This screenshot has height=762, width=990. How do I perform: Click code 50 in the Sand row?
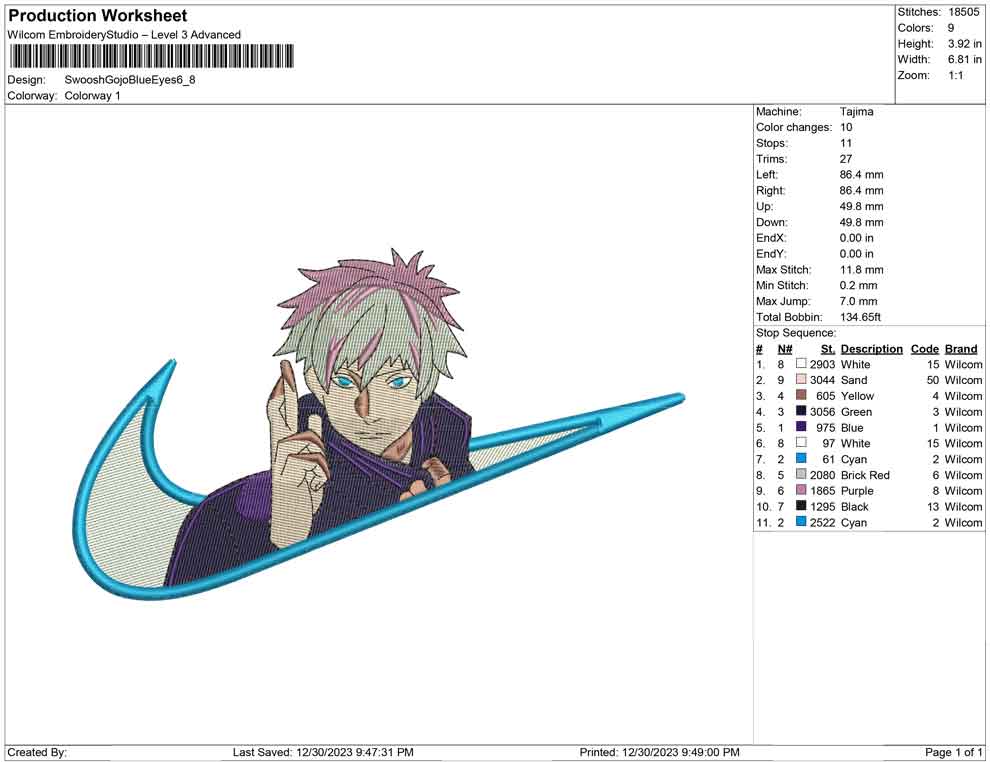[x=933, y=380]
